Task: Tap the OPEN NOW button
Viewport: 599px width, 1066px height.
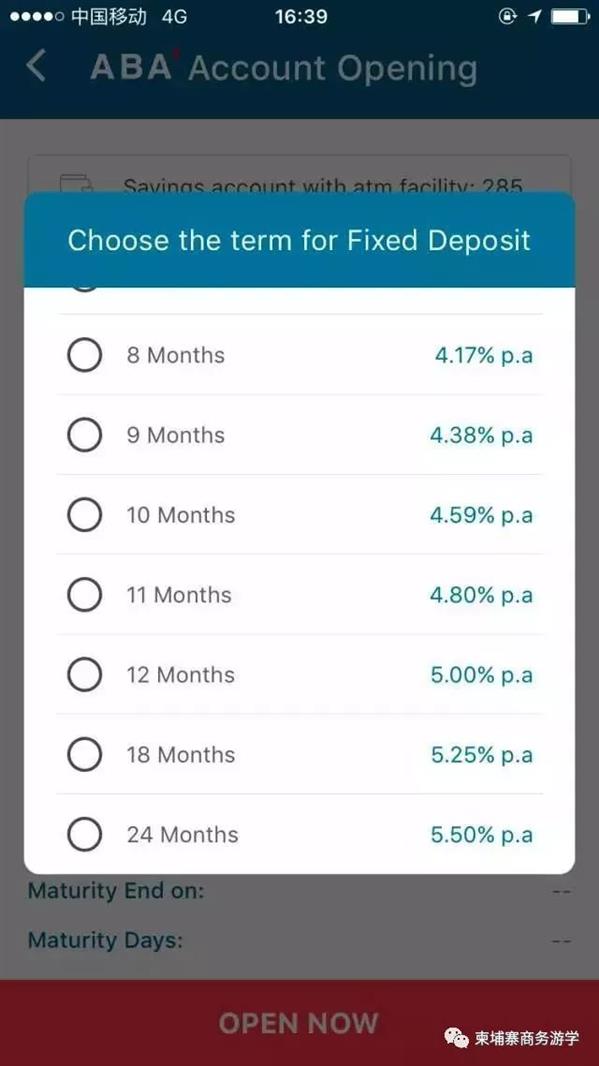Action: click(x=299, y=1022)
